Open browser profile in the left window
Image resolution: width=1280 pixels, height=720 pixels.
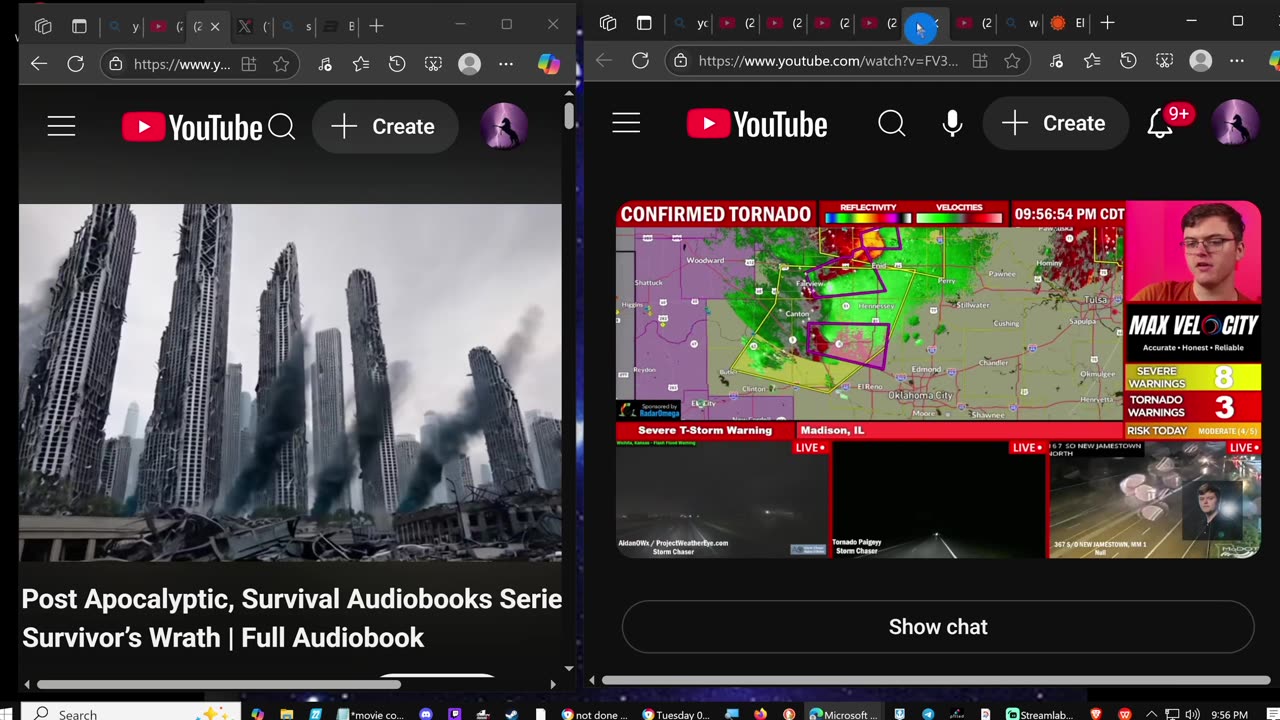coord(469,64)
